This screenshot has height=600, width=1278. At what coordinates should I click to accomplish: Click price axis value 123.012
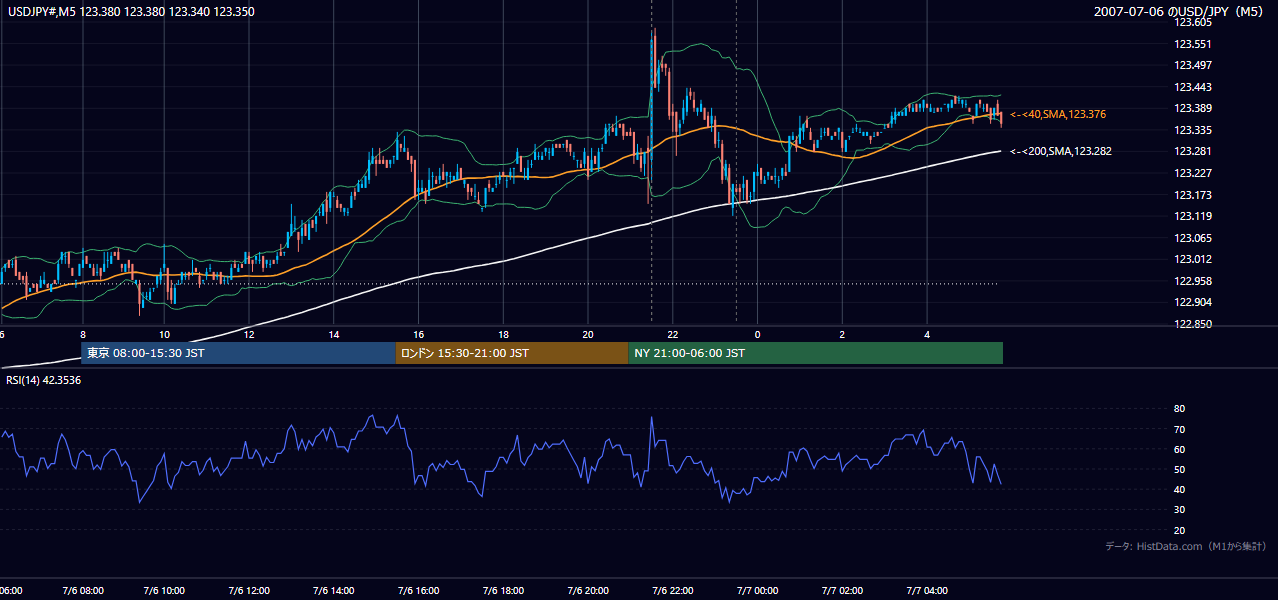1193,260
